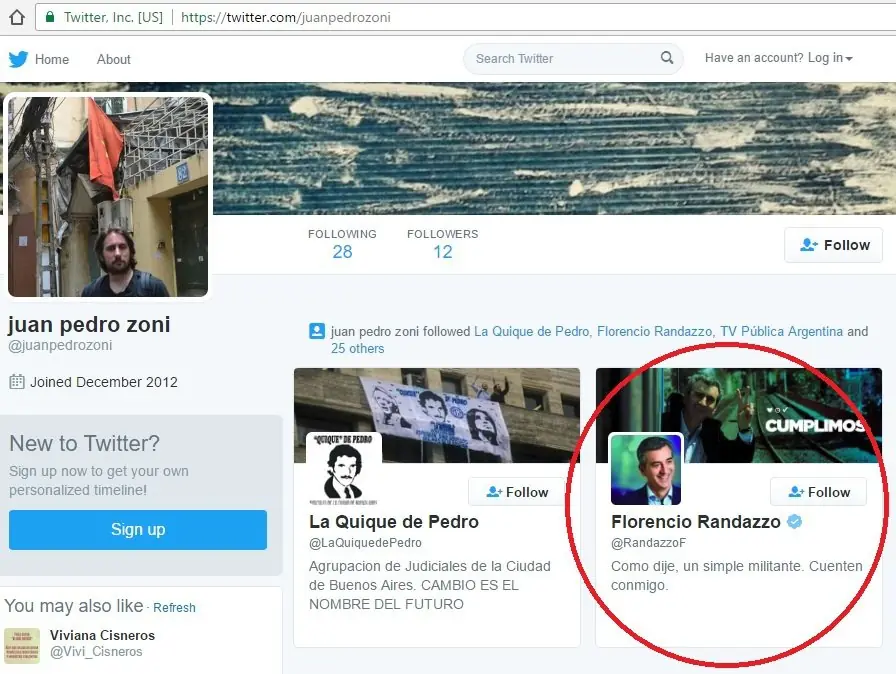Open Florencio Randazzo's Cumplimos banner image
Image resolution: width=896 pixels, height=674 pixels.
[739, 415]
